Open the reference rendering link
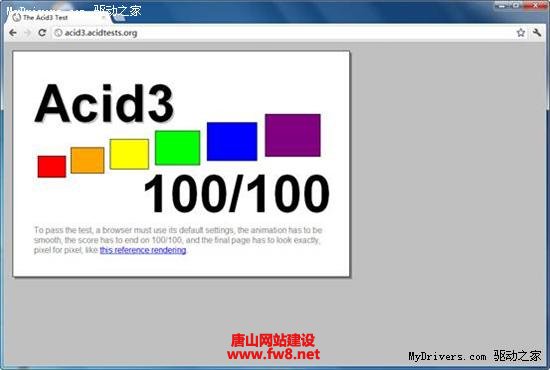This screenshot has height=370, width=550. [143, 250]
